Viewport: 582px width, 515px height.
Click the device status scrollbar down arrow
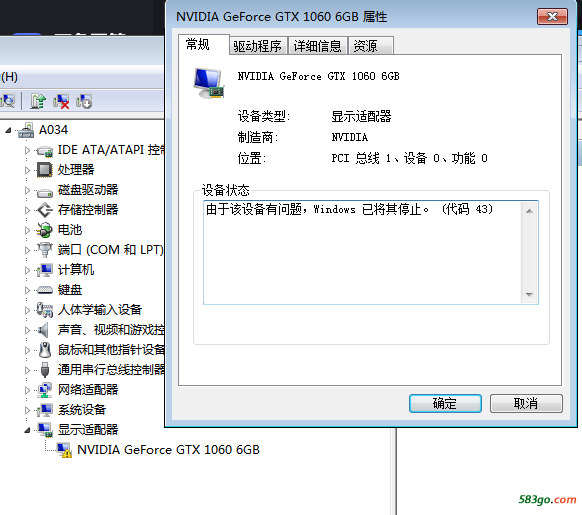pos(529,295)
